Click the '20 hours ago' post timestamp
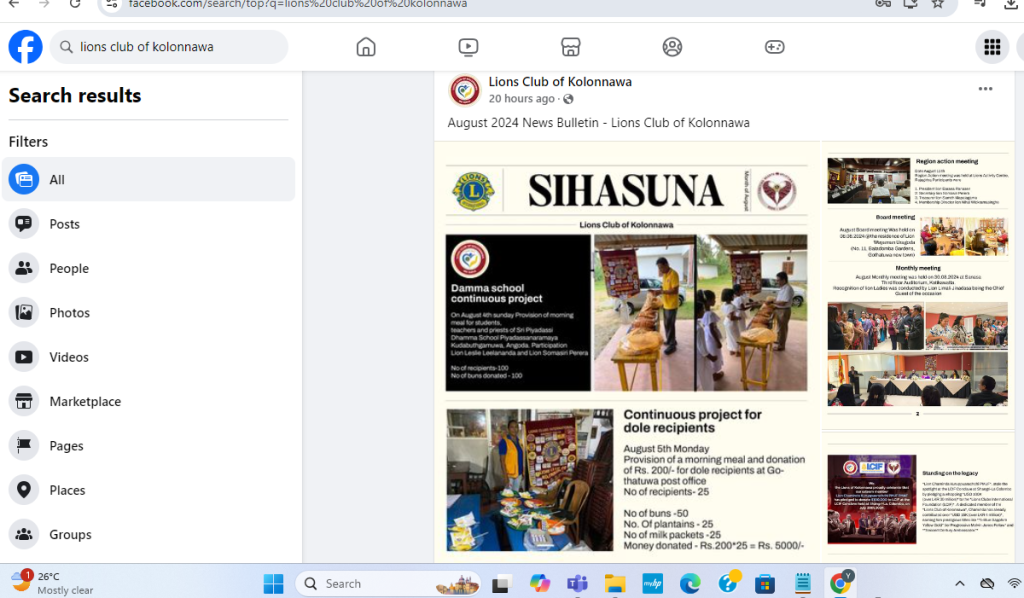The image size is (1024, 598). point(521,99)
